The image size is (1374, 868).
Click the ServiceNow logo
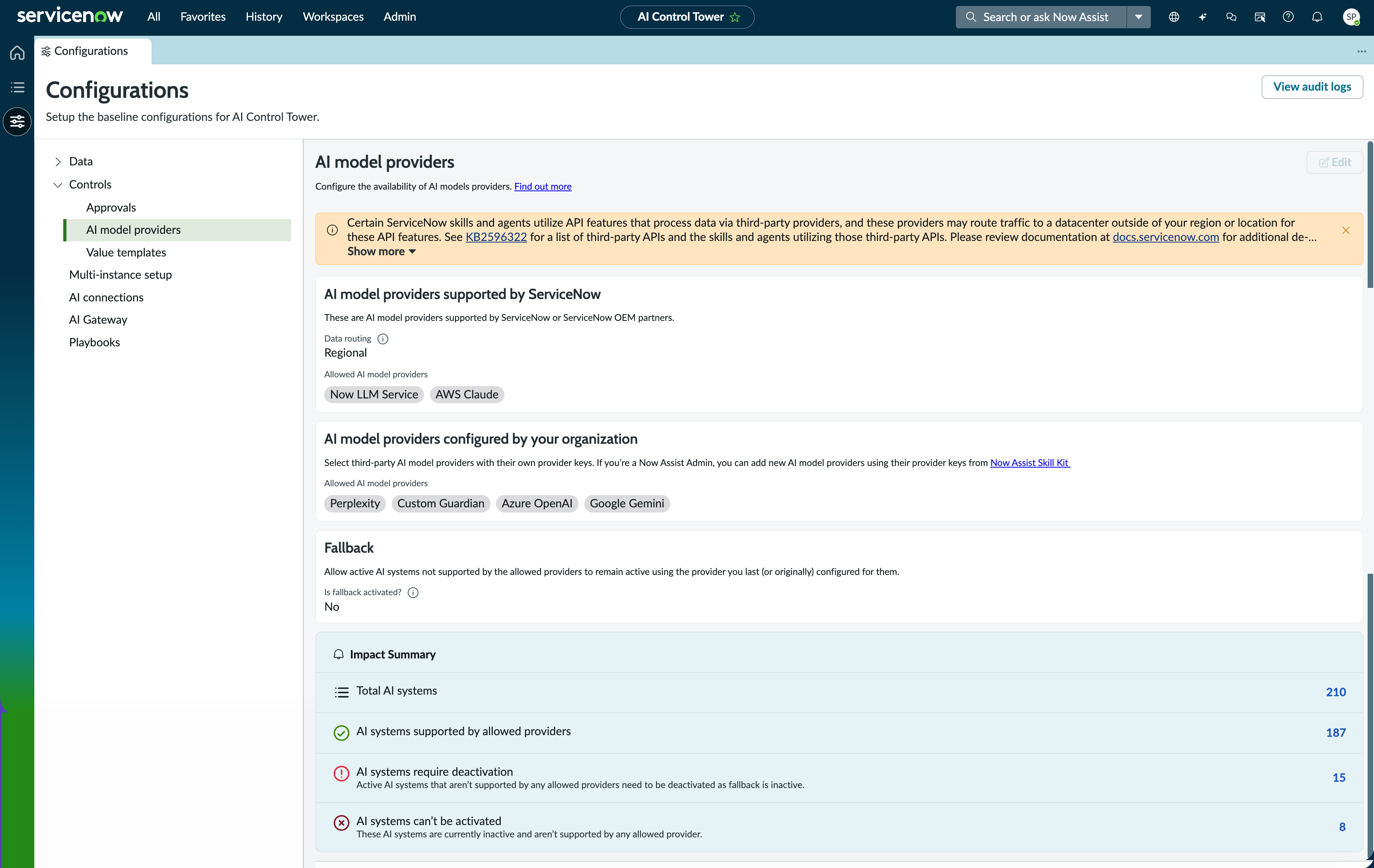(x=70, y=16)
